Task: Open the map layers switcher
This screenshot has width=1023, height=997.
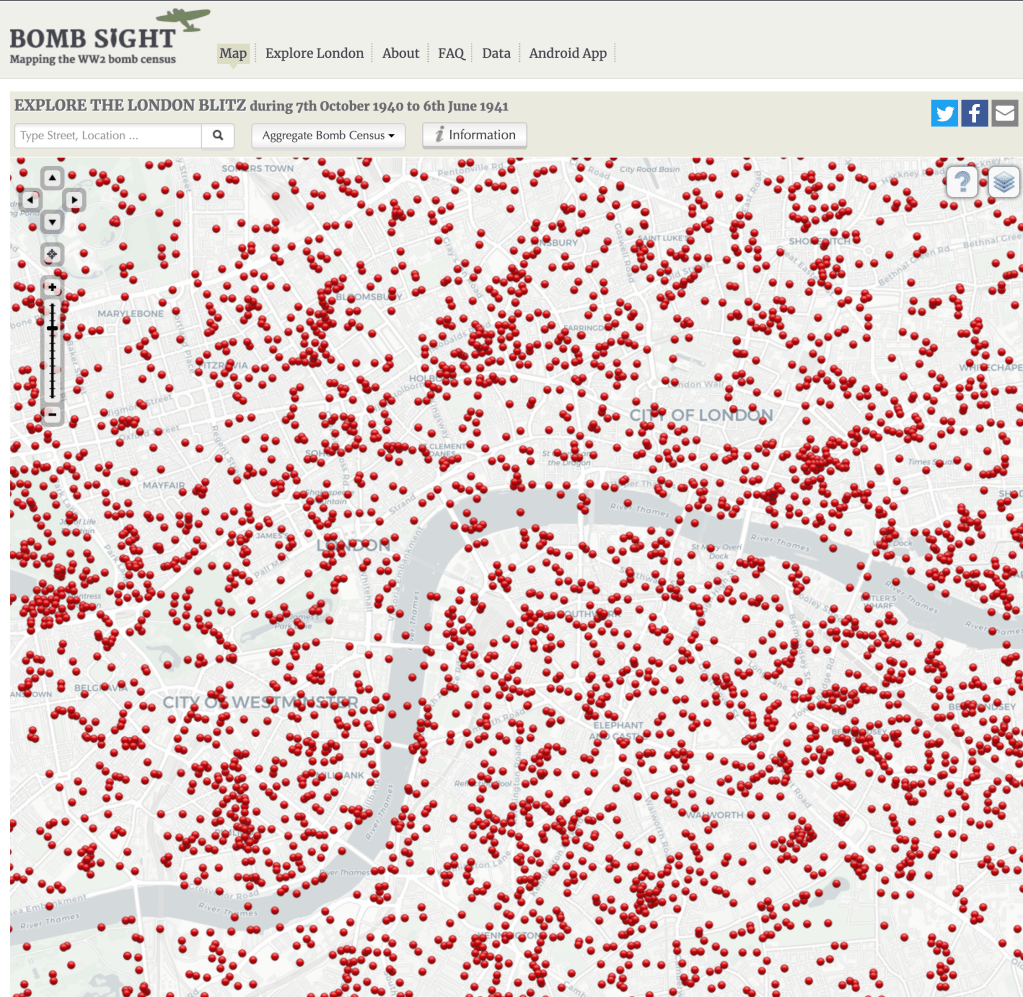Action: (x=1005, y=182)
